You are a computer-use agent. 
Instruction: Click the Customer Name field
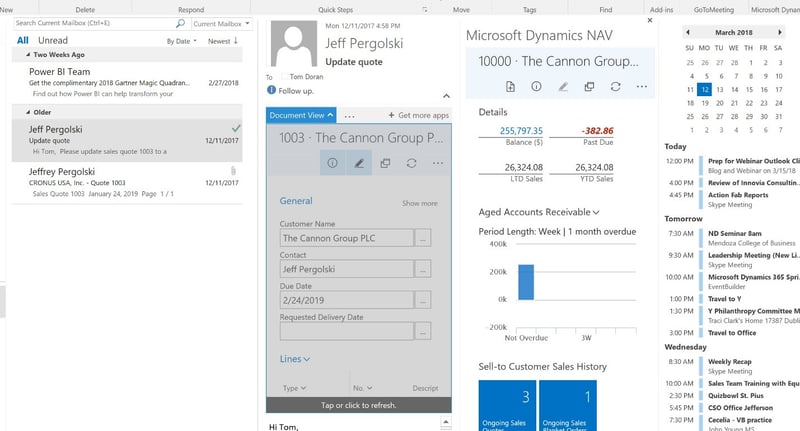[347, 238]
